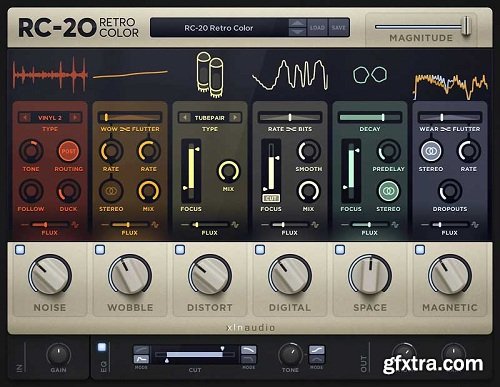Select the upper low-cut mode button
This screenshot has height=387, width=500.
[x=141, y=349]
